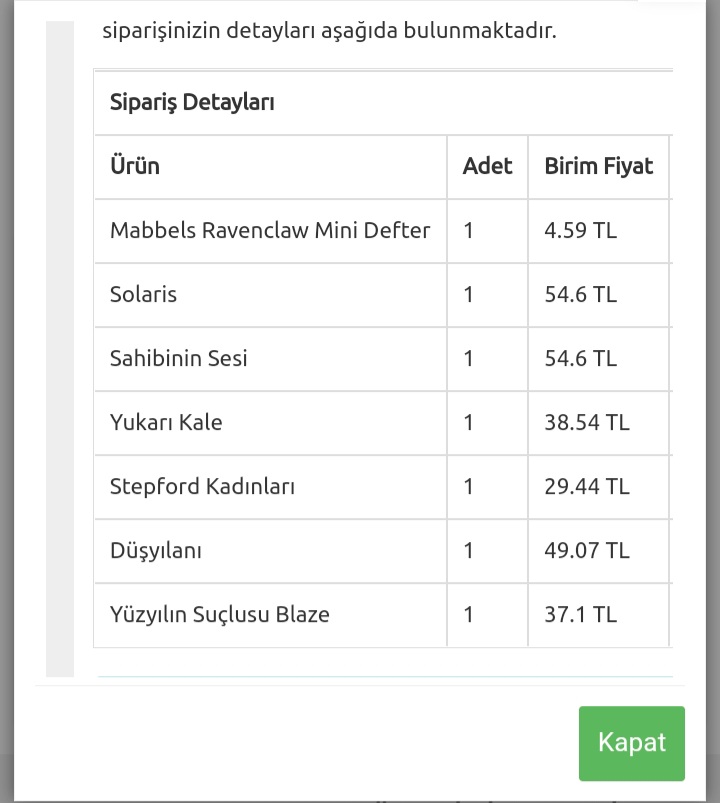This screenshot has height=803, width=720.
Task: Select Yüzyılın Suçlusu Blaze entry
Action: click(220, 614)
